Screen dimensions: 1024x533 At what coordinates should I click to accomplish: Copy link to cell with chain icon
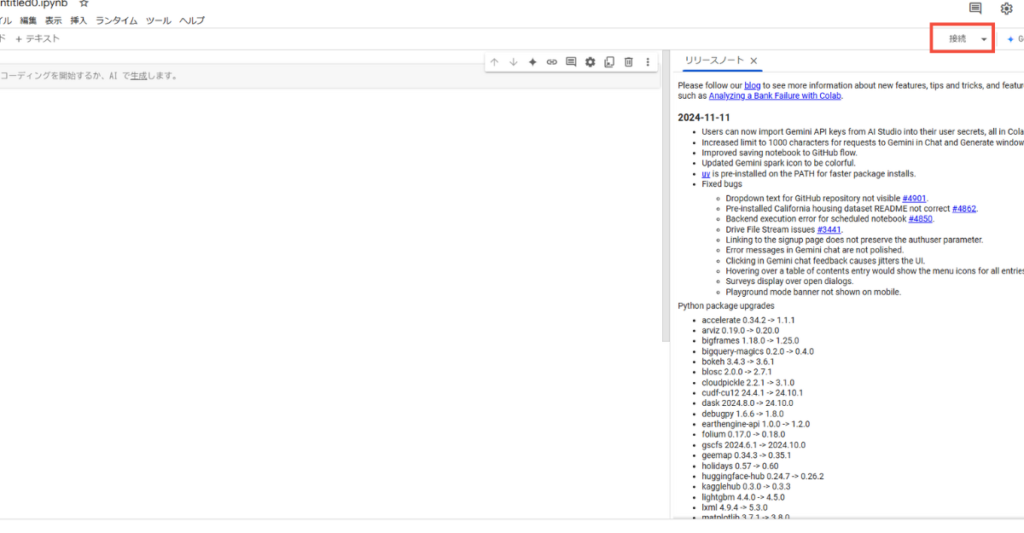point(551,62)
